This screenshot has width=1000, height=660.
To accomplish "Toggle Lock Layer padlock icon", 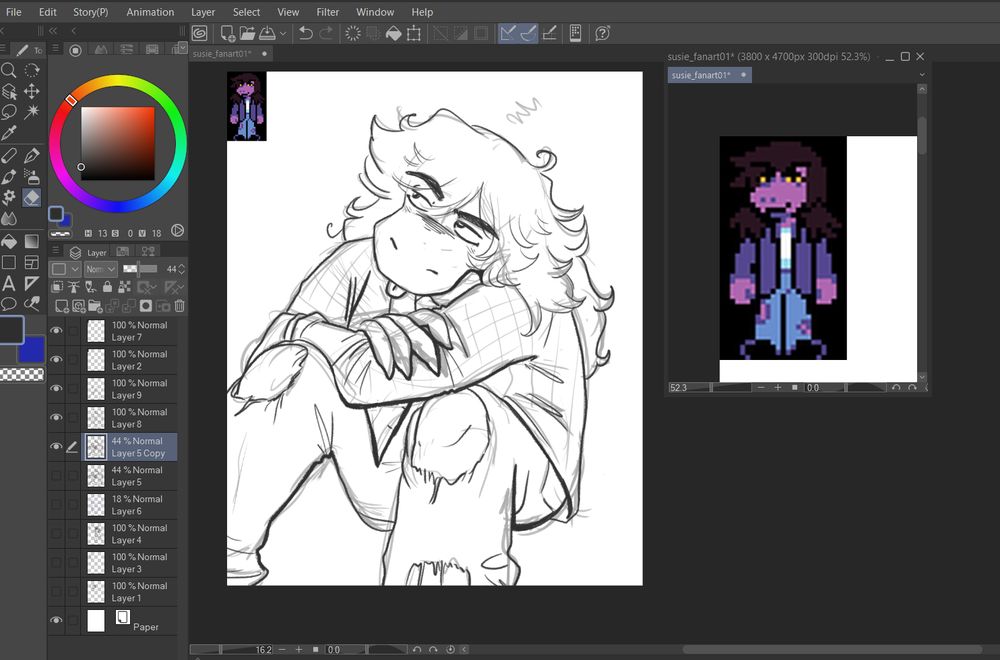I will tap(107, 287).
